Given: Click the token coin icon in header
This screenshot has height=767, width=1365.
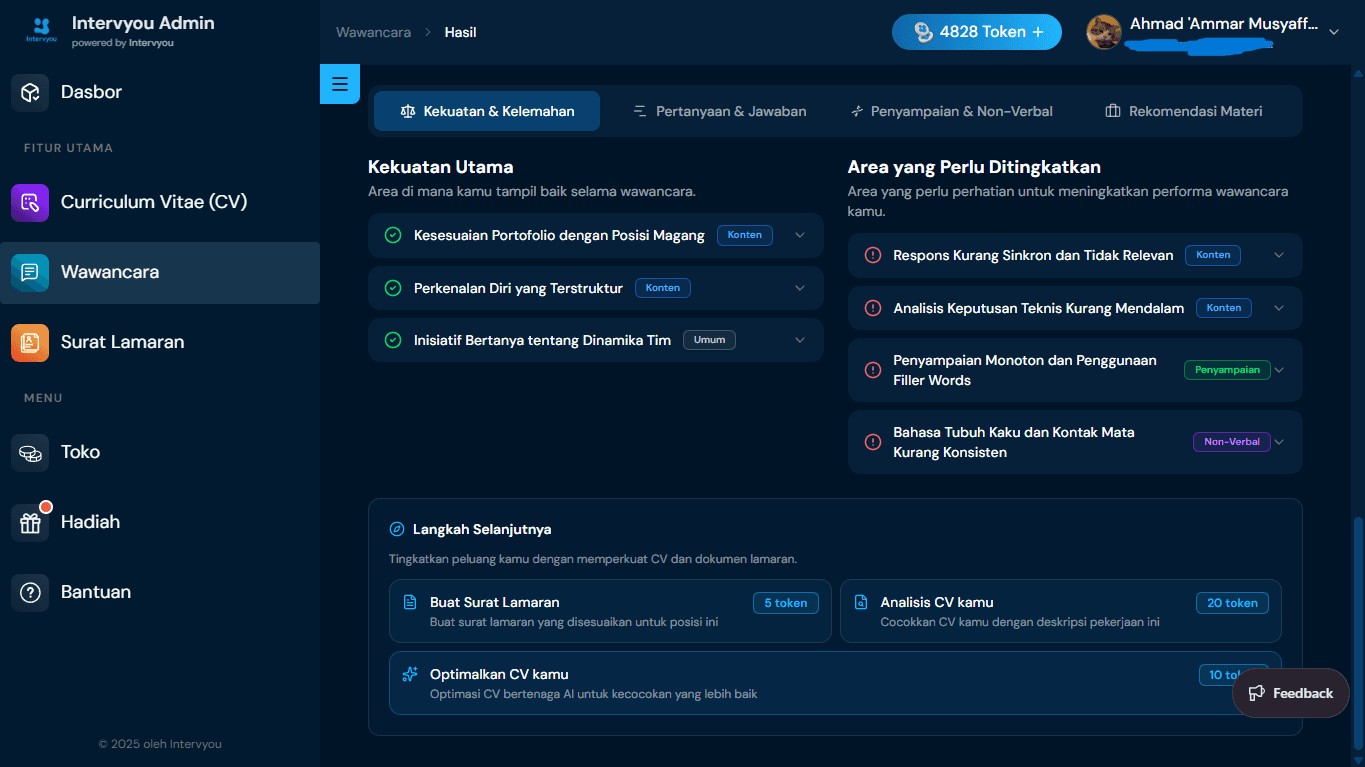Looking at the screenshot, I should pos(924,32).
